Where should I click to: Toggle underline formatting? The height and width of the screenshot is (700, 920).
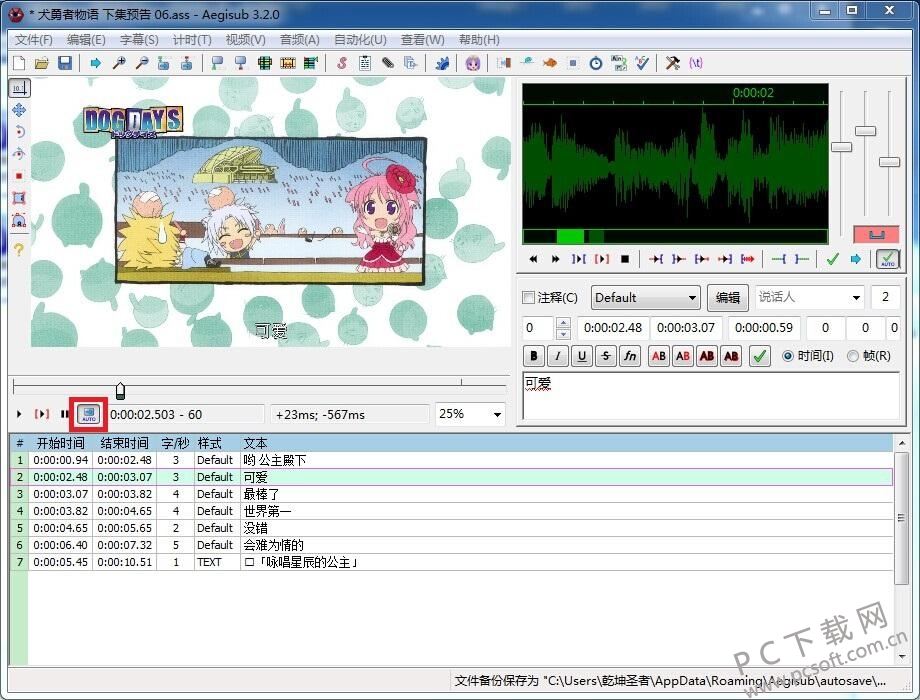point(581,356)
